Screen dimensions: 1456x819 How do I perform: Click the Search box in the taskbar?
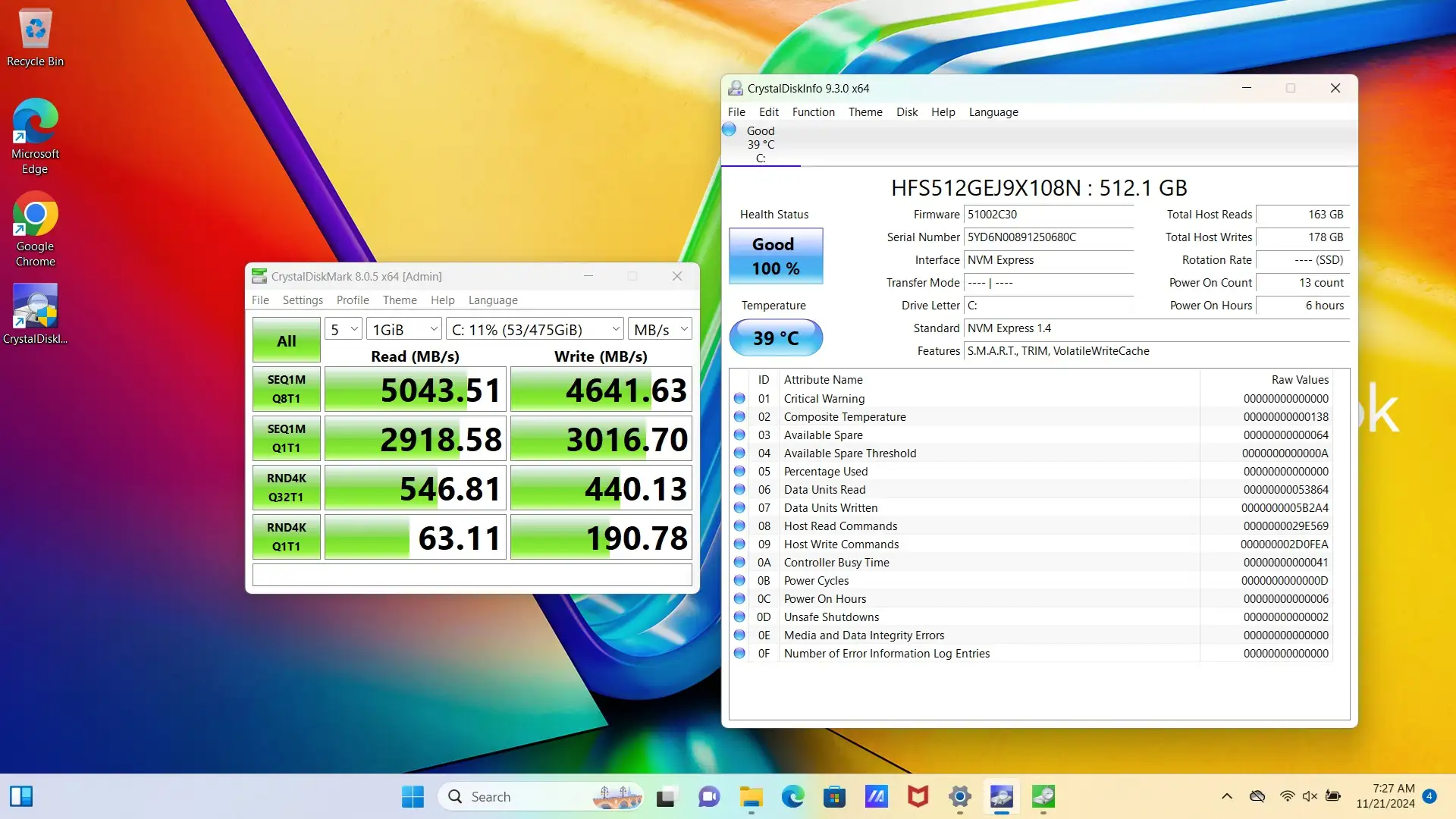(x=541, y=796)
